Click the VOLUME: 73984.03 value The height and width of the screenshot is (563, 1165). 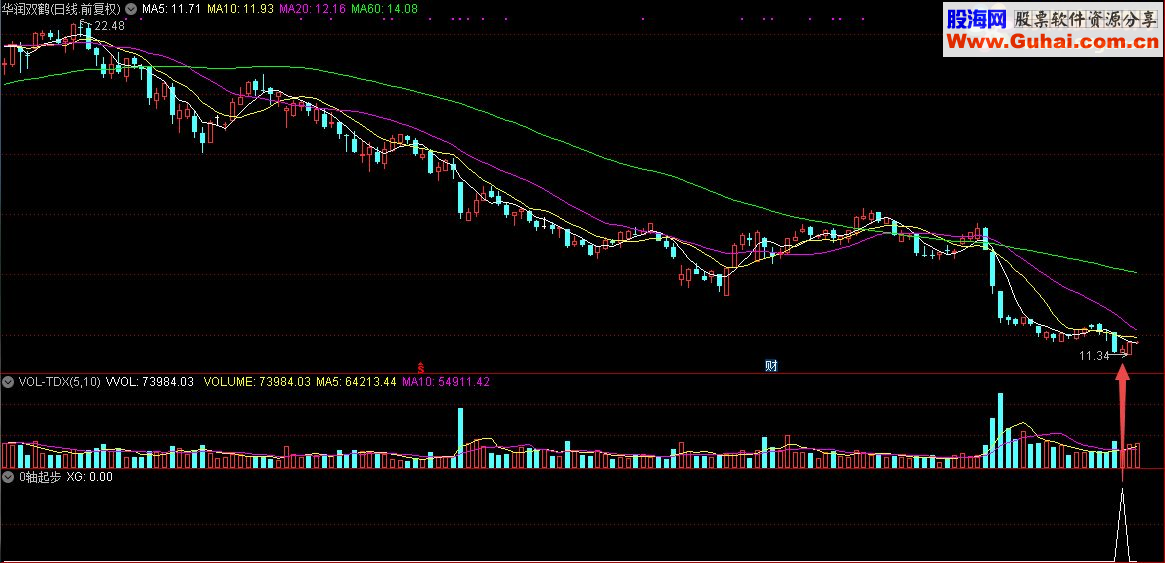(x=256, y=382)
